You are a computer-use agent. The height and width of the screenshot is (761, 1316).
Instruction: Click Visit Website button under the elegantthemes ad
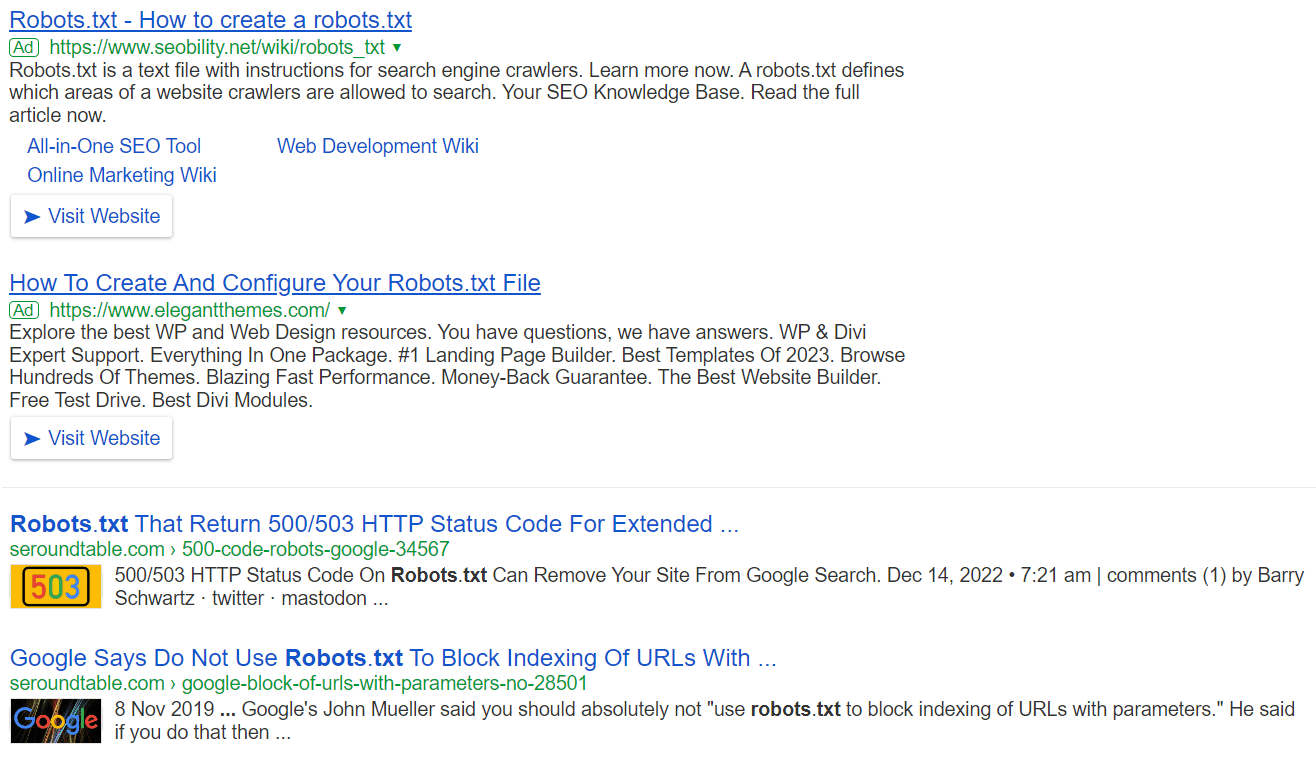pyautogui.click(x=91, y=438)
